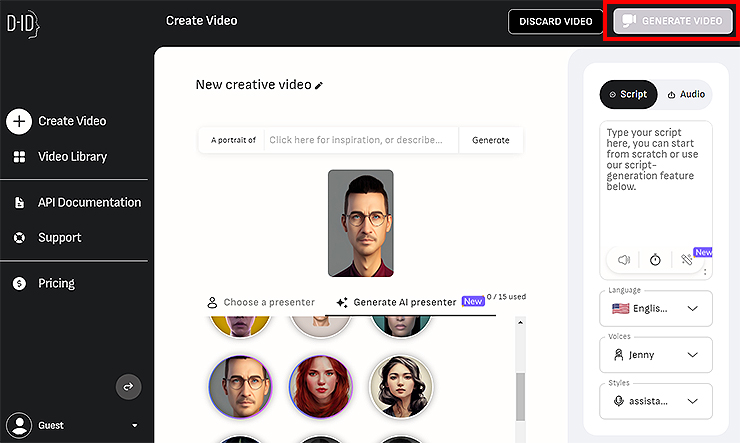
Task: Click the Pricing dollar icon
Action: pos(19,283)
